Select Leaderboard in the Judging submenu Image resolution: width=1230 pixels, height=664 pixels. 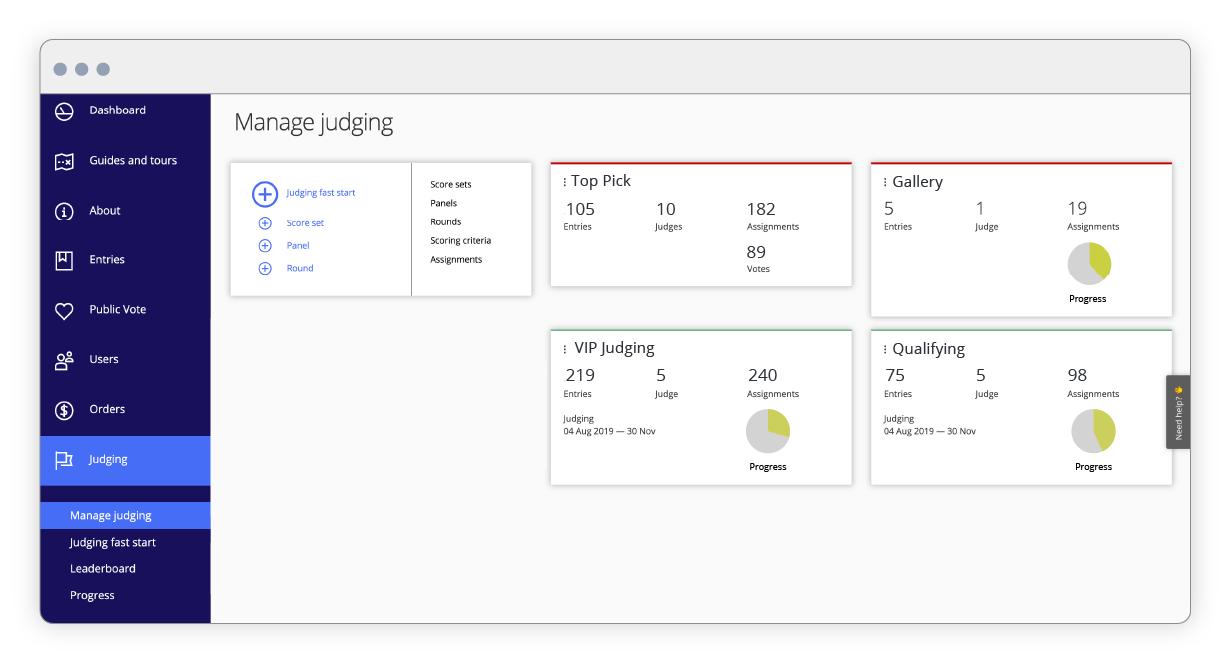click(x=103, y=569)
